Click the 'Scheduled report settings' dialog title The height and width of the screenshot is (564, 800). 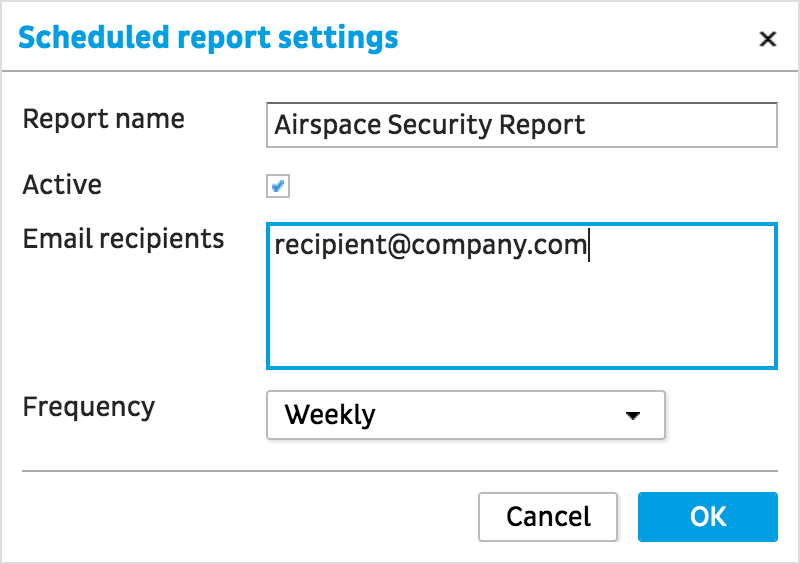point(208,38)
